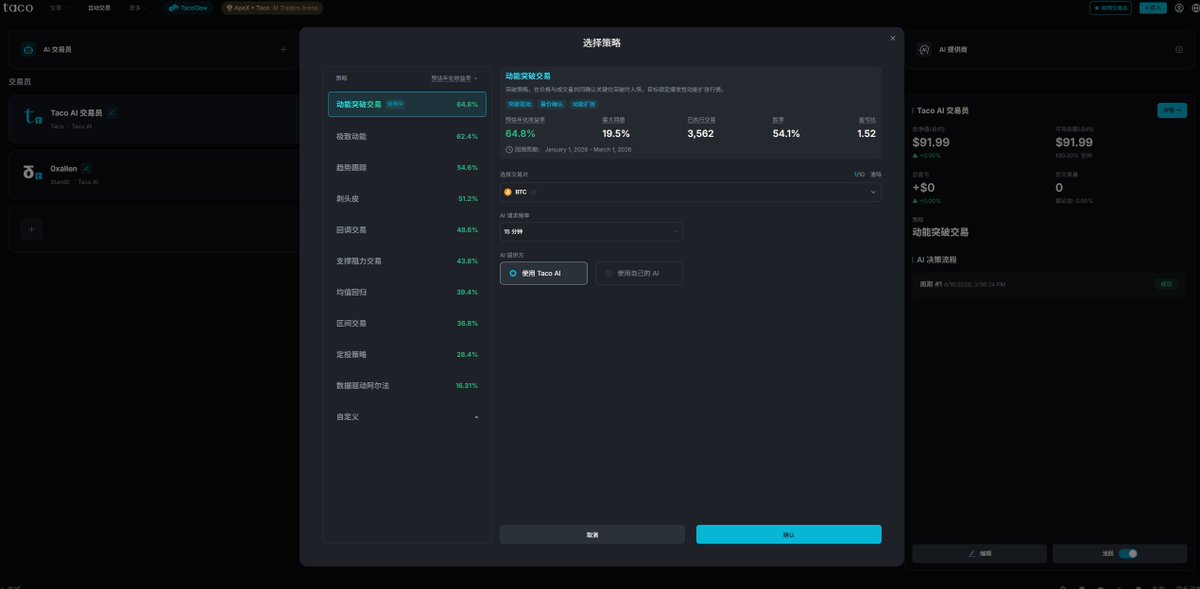Choose the 区间交易 strategy
Viewport: 1200px width, 589px height.
pos(407,323)
